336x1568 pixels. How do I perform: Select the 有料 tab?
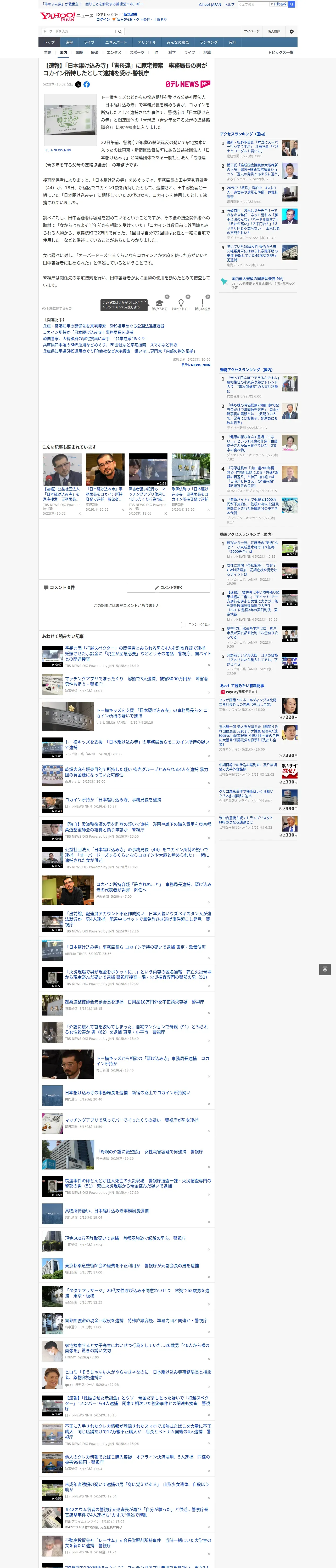[x=232, y=43]
